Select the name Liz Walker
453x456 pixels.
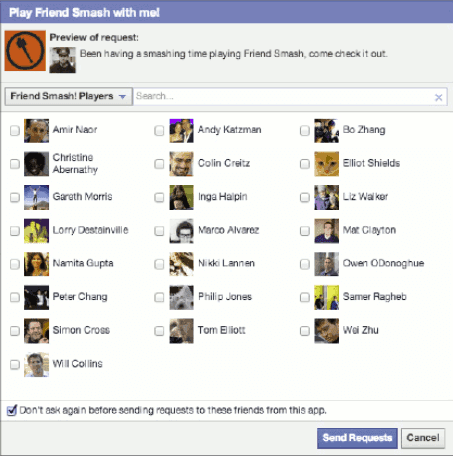click(x=365, y=197)
